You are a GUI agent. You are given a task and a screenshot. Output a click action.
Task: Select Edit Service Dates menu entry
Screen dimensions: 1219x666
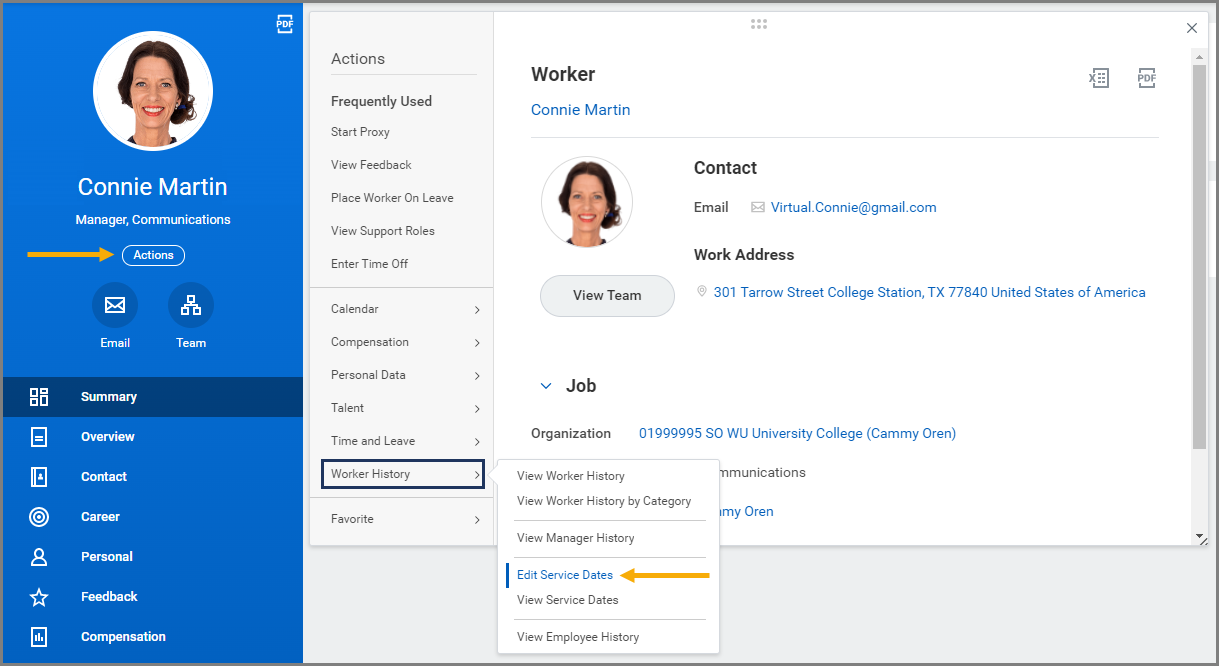coord(565,575)
